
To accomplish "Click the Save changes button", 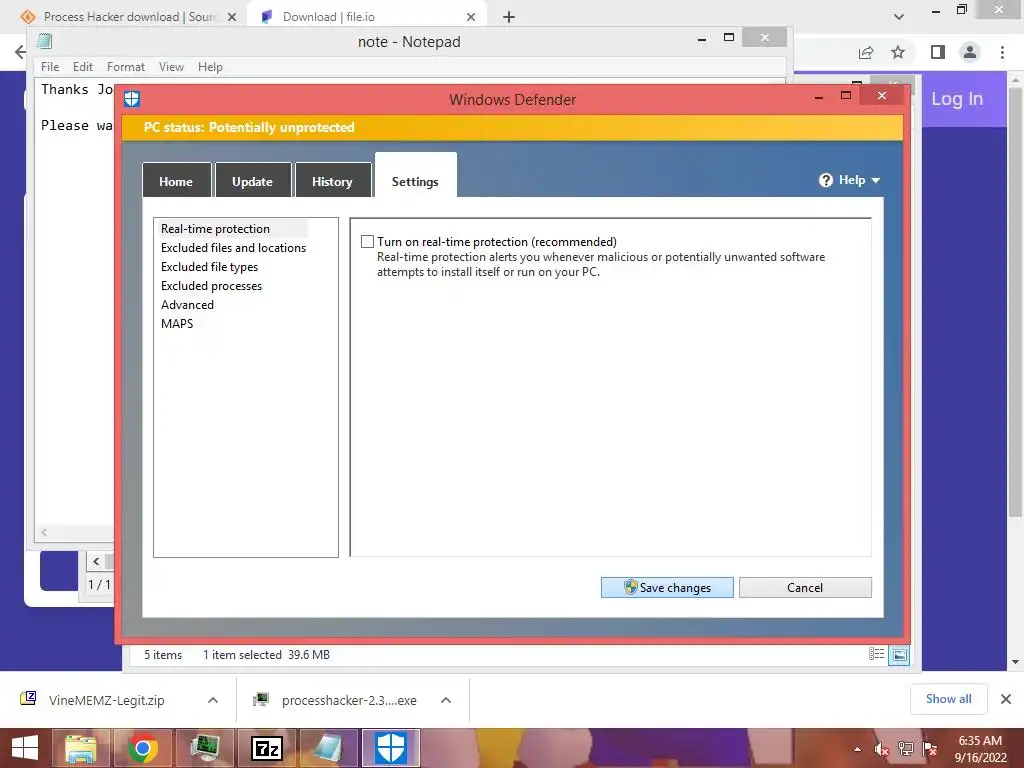I will [667, 587].
